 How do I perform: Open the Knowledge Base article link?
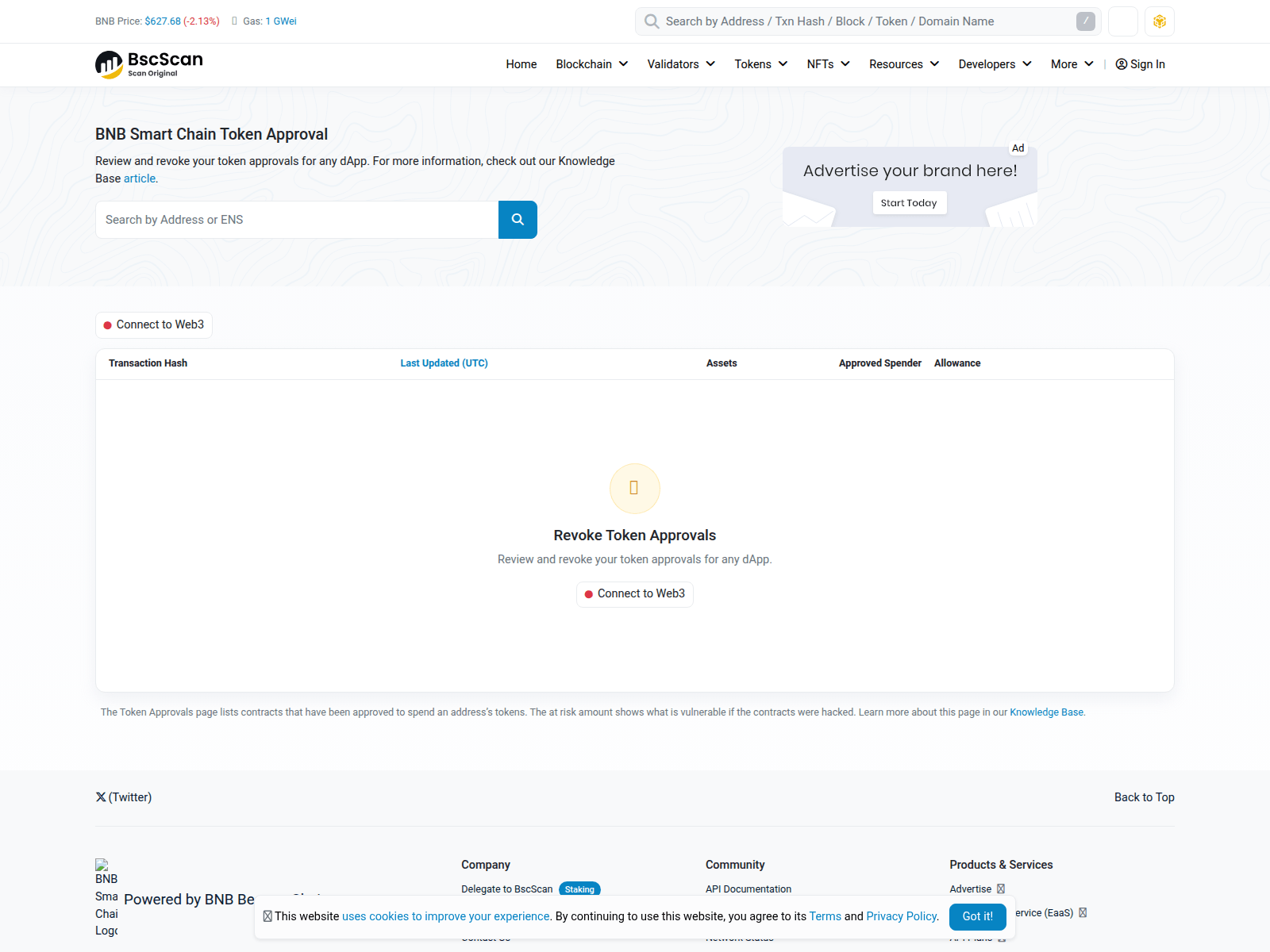point(140,178)
